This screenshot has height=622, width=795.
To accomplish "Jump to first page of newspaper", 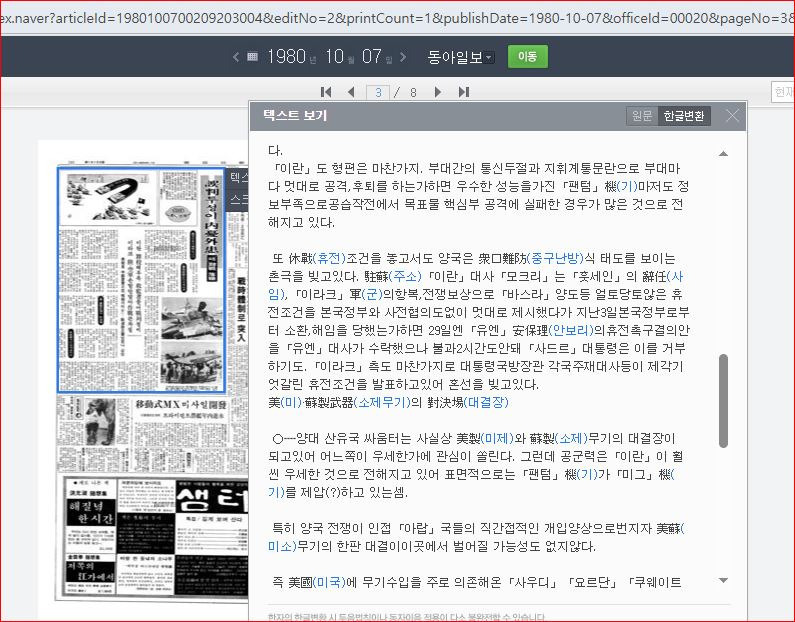I will tap(326, 92).
